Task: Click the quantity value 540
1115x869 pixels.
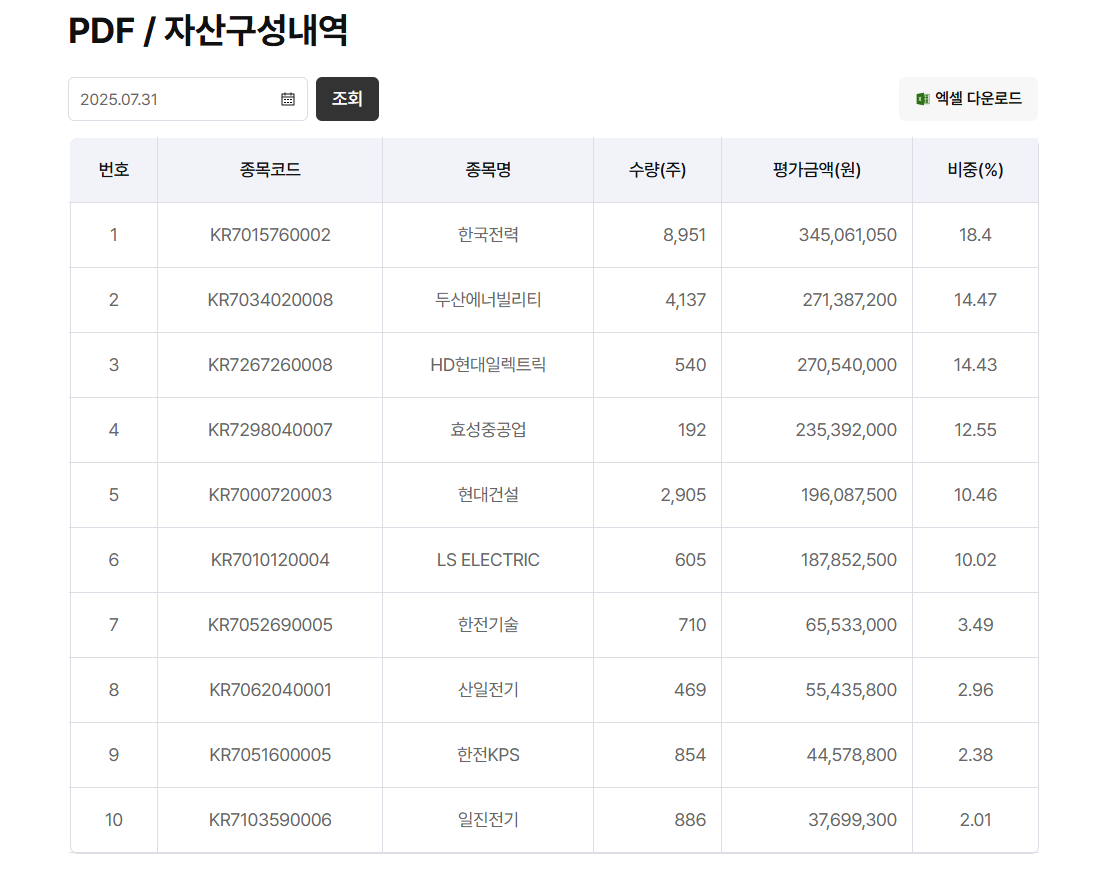Action: (690, 365)
